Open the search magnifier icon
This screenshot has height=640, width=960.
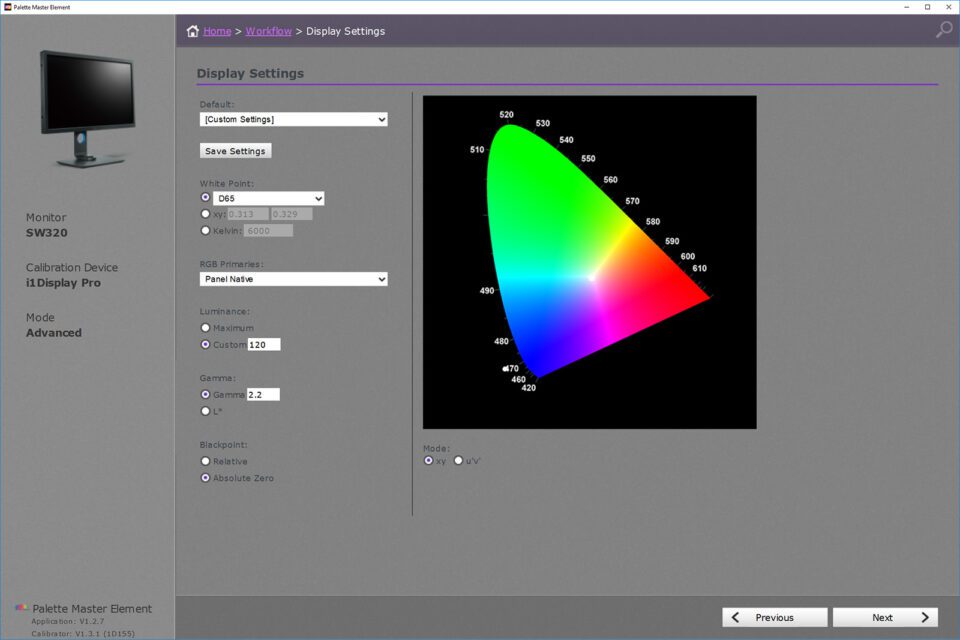[x=945, y=29]
